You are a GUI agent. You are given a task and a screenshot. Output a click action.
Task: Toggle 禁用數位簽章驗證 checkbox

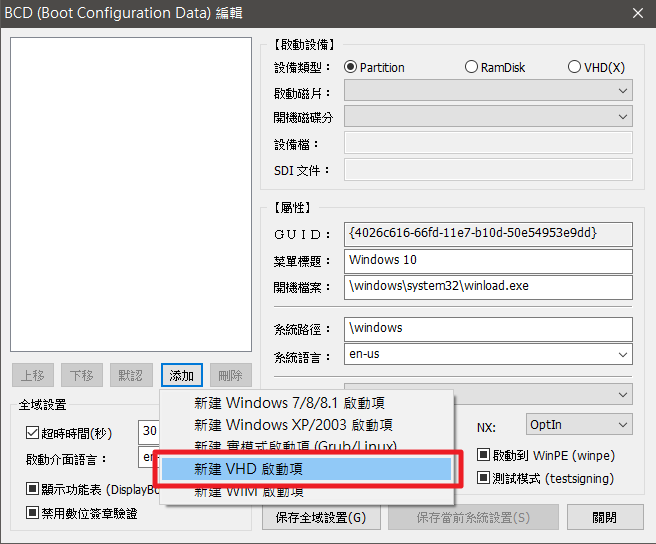pos(33,513)
